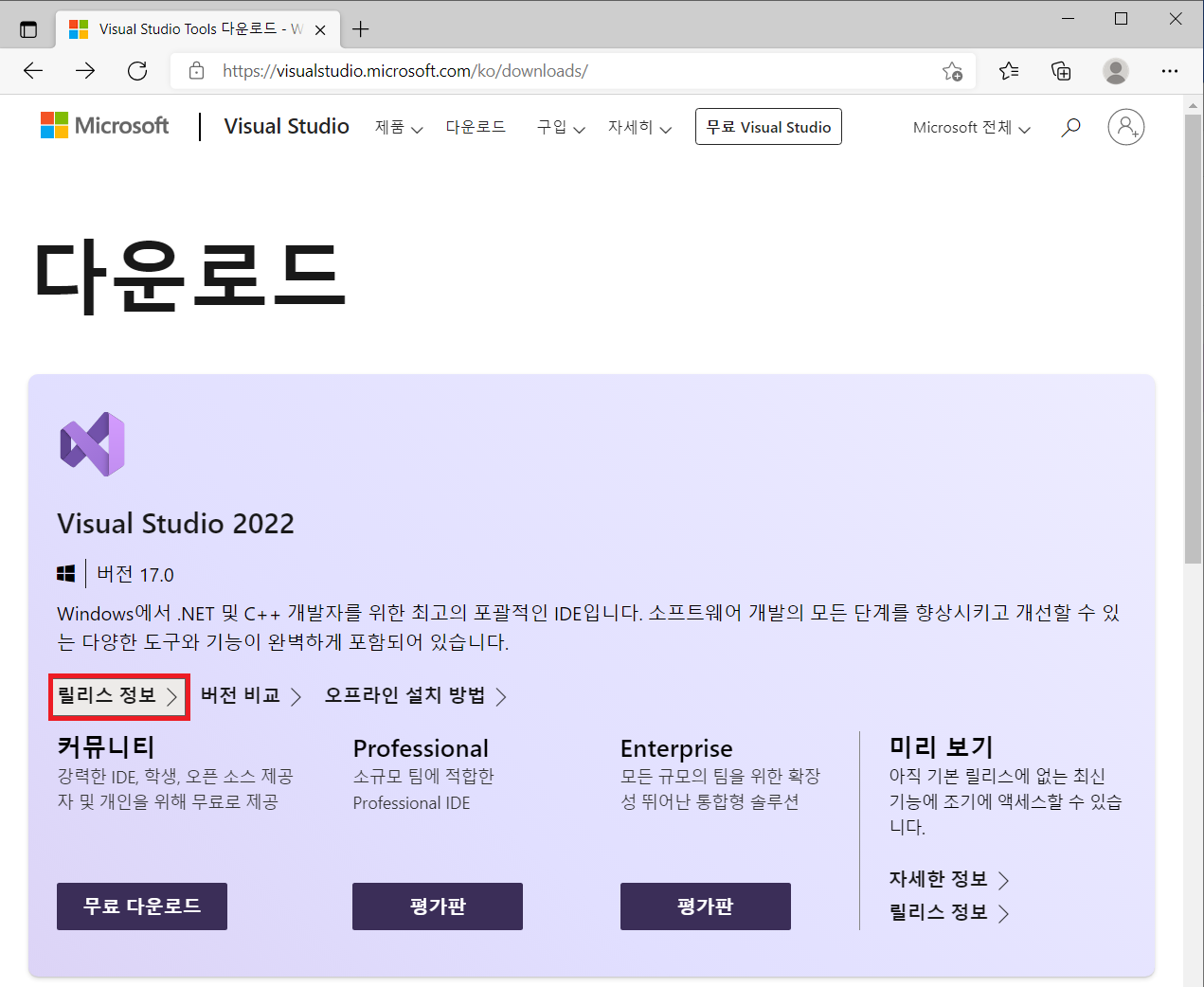Screen dimensions: 1204x987
Task: Click the site search magnifier icon
Action: [x=1070, y=127]
